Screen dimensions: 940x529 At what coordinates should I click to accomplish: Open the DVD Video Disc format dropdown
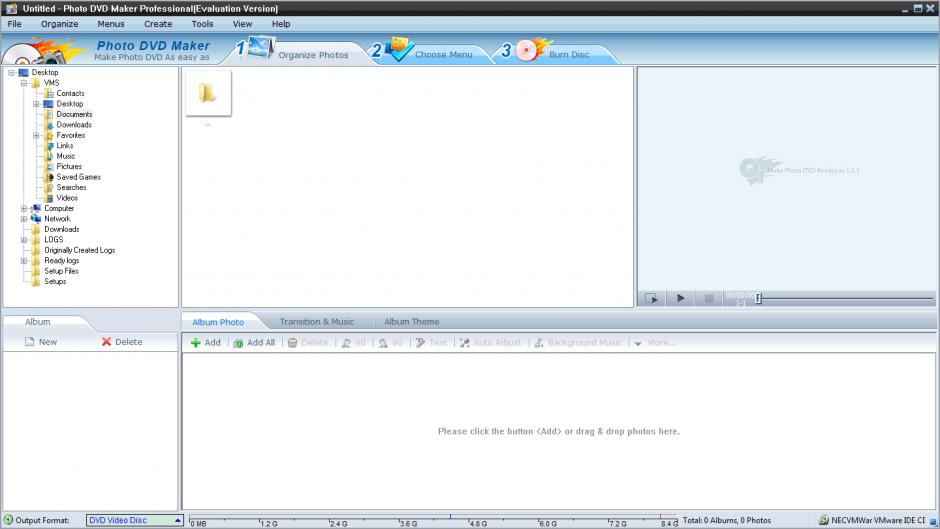point(135,521)
